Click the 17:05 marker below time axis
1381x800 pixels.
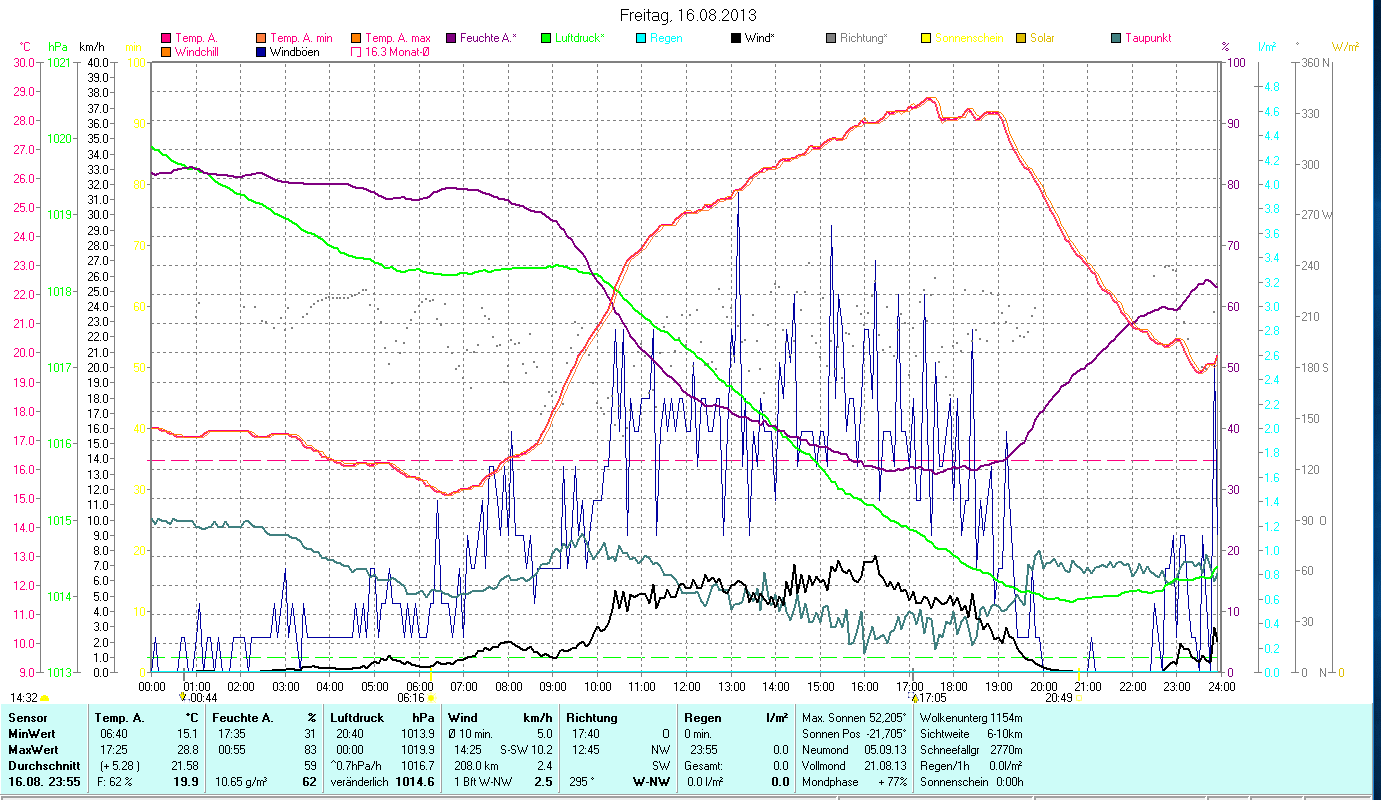[914, 698]
